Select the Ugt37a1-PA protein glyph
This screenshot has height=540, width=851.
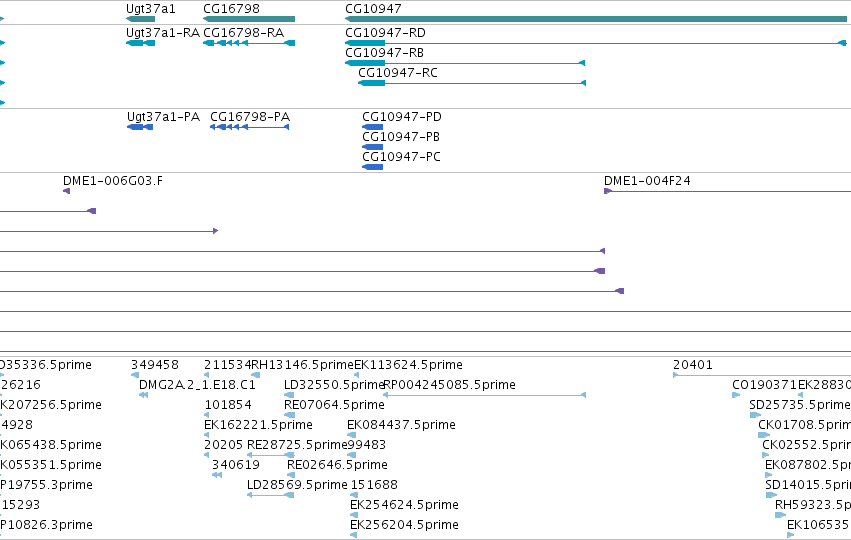click(x=140, y=127)
